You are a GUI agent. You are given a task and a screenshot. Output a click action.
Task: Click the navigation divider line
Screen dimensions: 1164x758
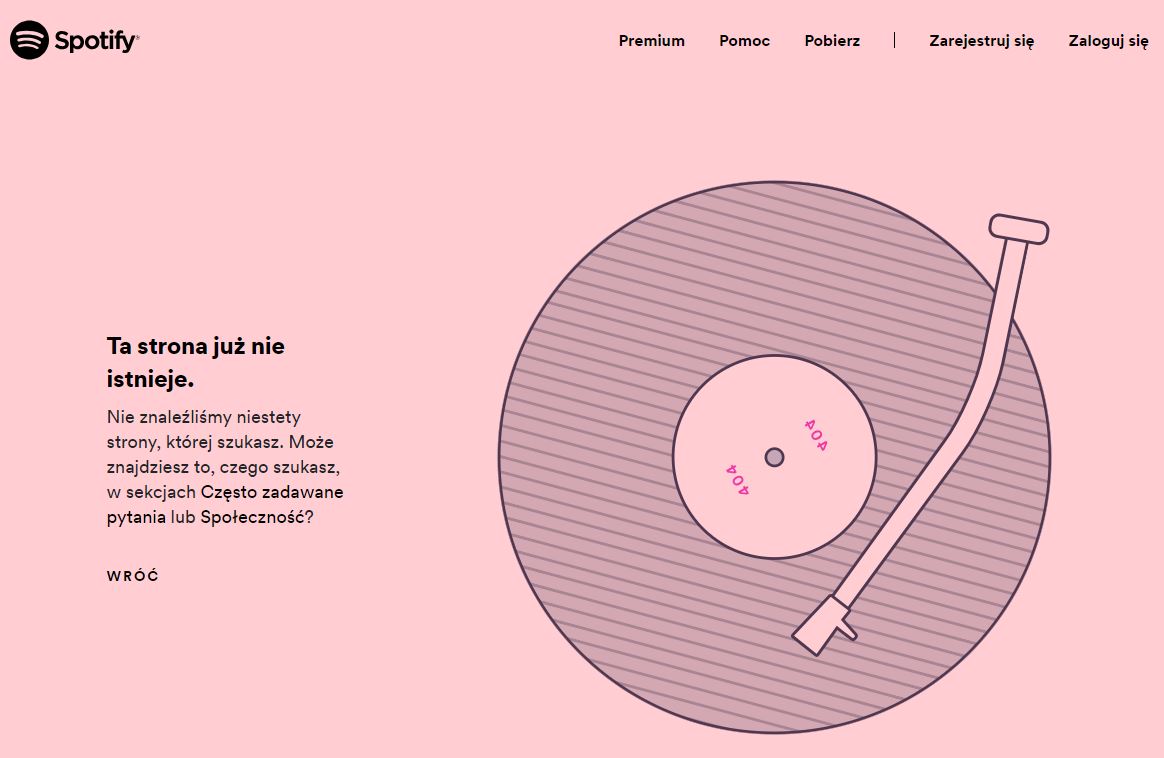point(895,40)
